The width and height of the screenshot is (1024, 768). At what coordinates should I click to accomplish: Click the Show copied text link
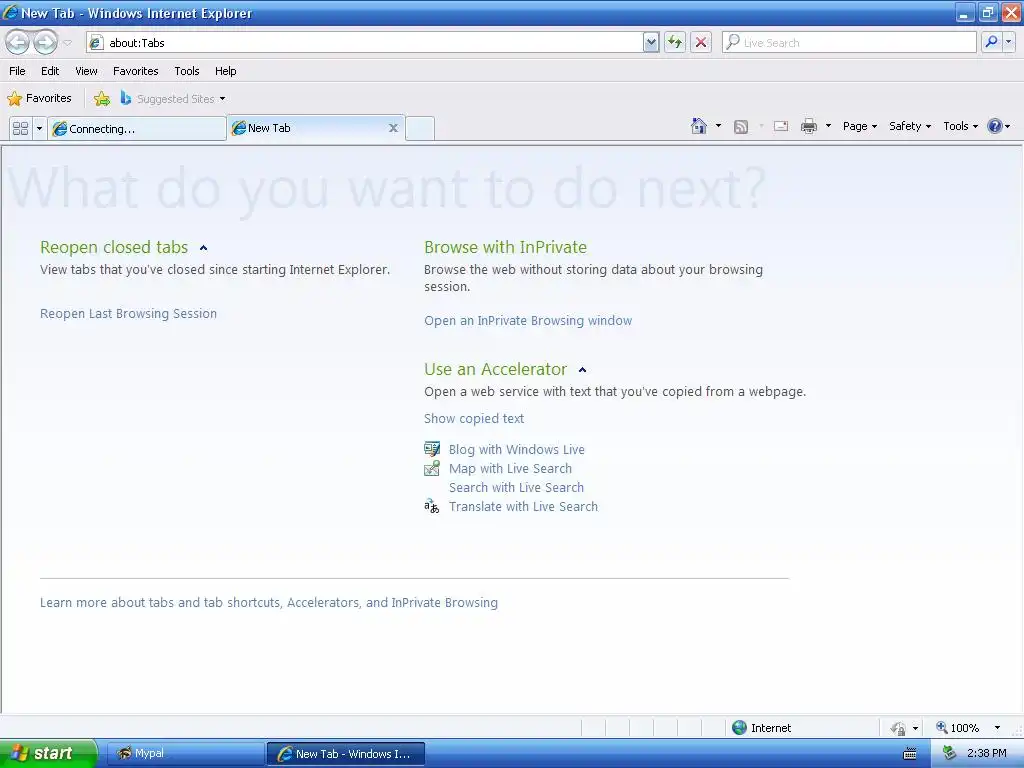[x=473, y=419]
